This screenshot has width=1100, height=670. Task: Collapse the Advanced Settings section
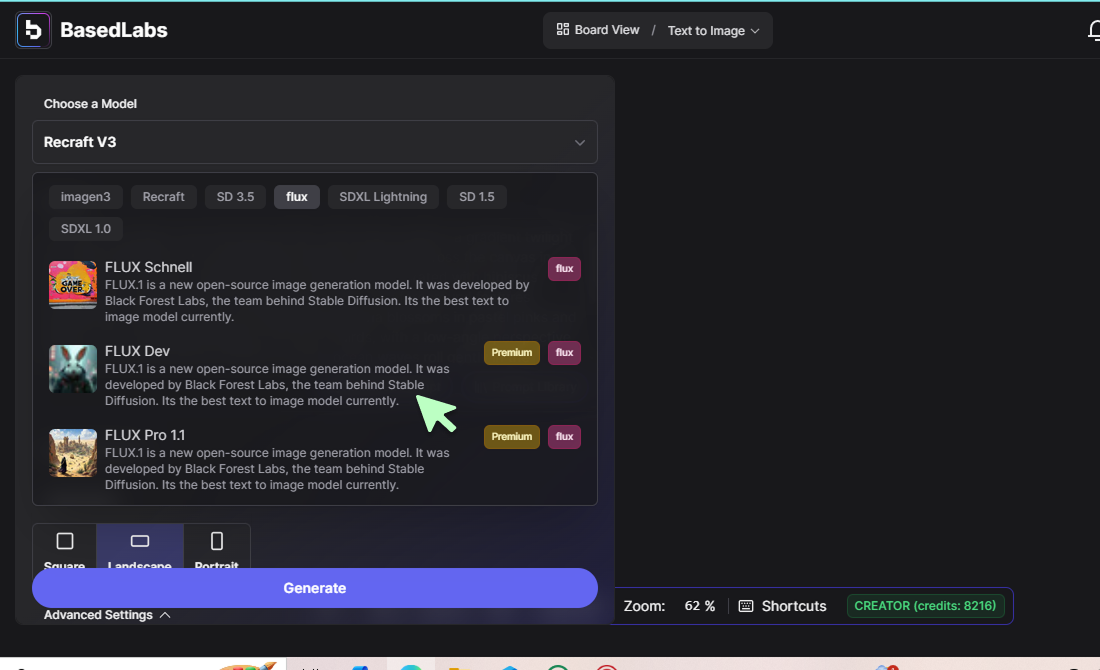click(107, 615)
